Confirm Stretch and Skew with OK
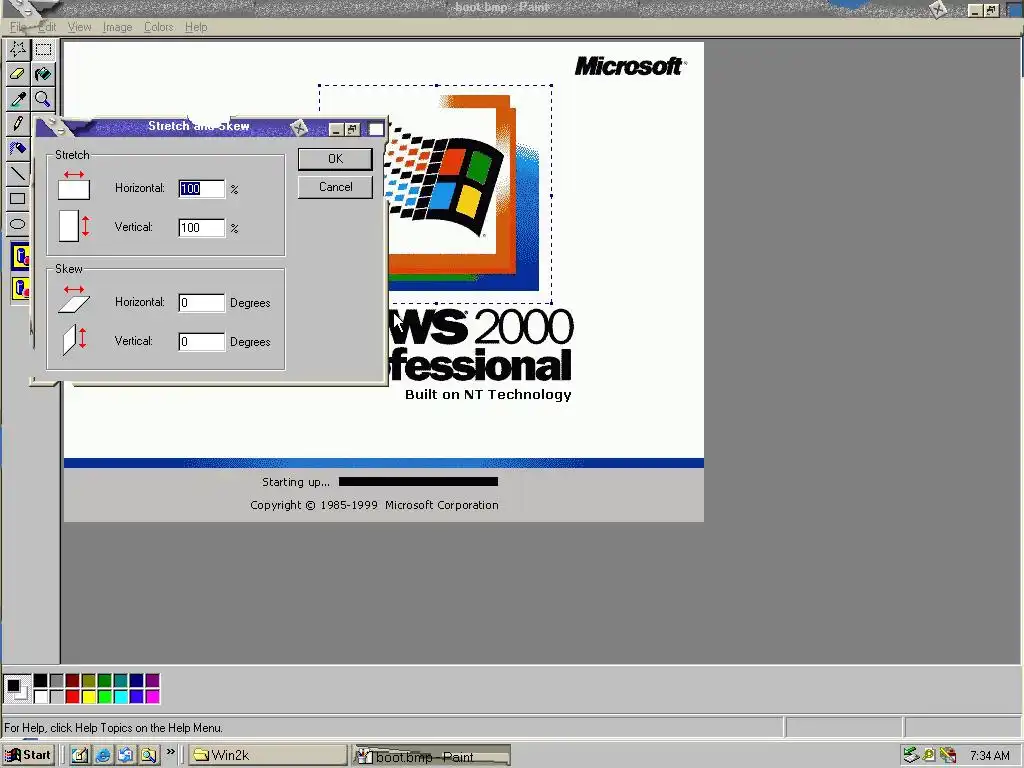The width and height of the screenshot is (1024, 768). point(335,159)
